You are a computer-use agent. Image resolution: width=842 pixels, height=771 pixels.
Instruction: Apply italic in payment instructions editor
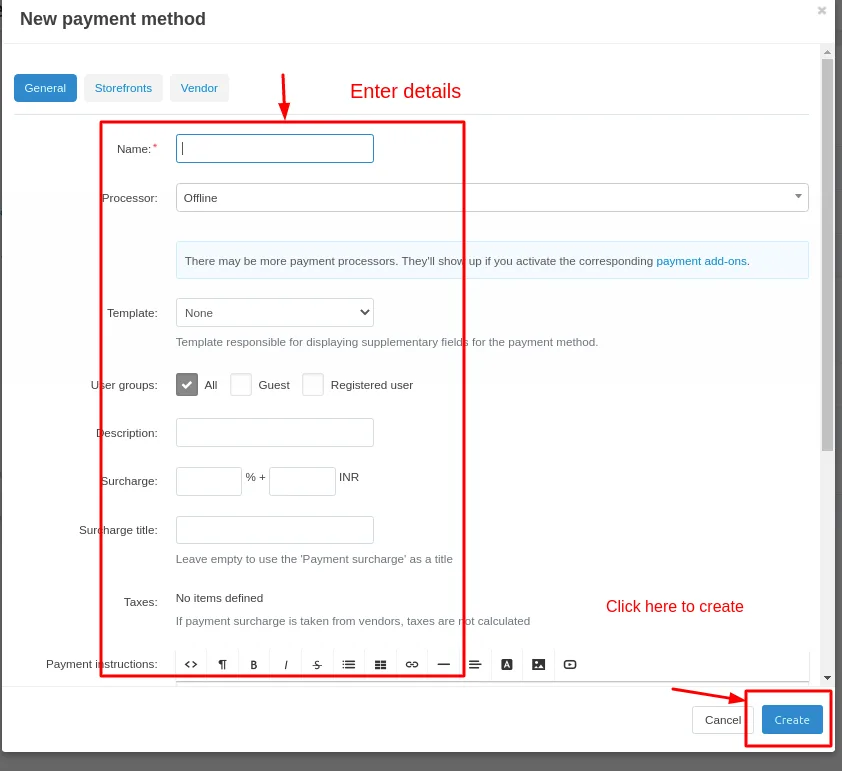[286, 664]
